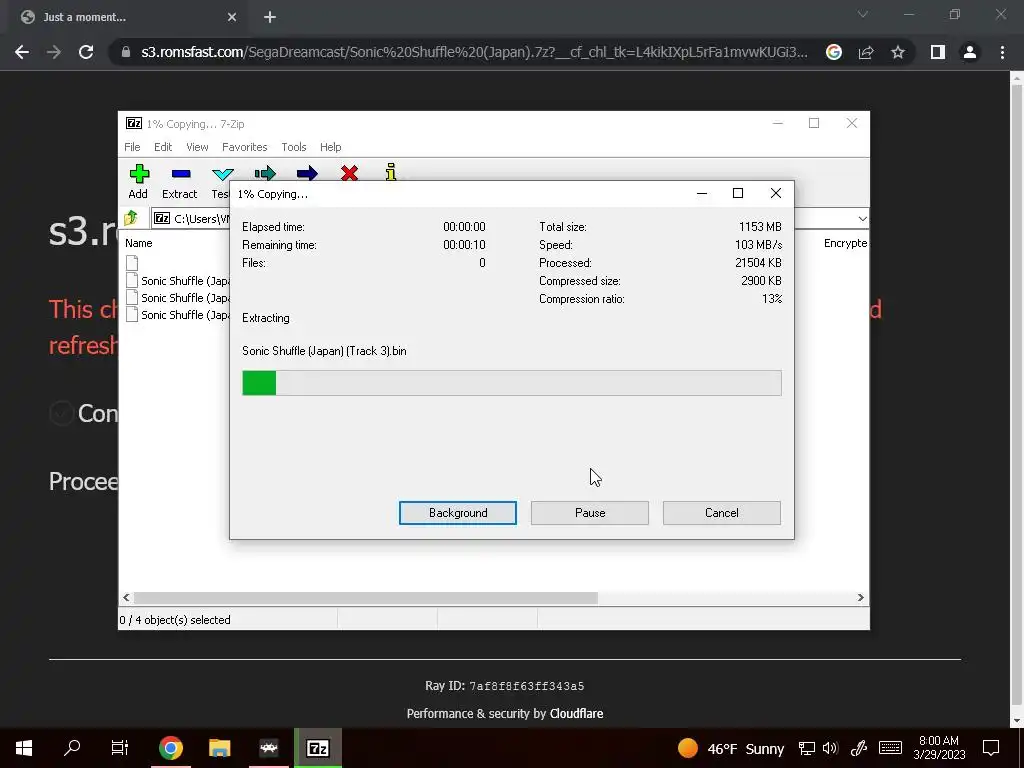Screen dimensions: 1024x768
Task: Select the first Sonic Shuffle file row
Action: 178,281
